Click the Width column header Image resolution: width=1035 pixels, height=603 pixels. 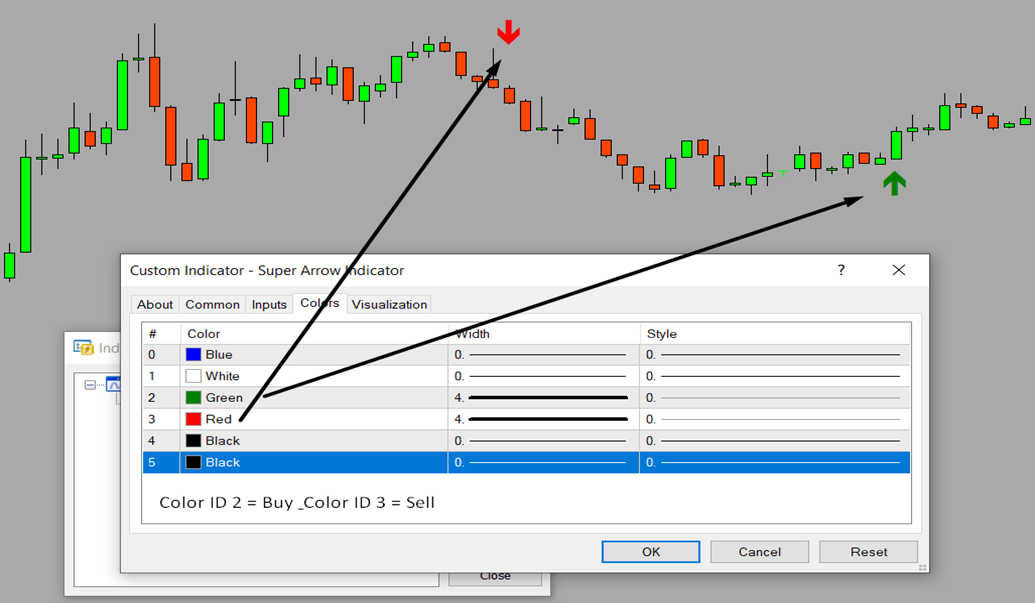pyautogui.click(x=544, y=333)
